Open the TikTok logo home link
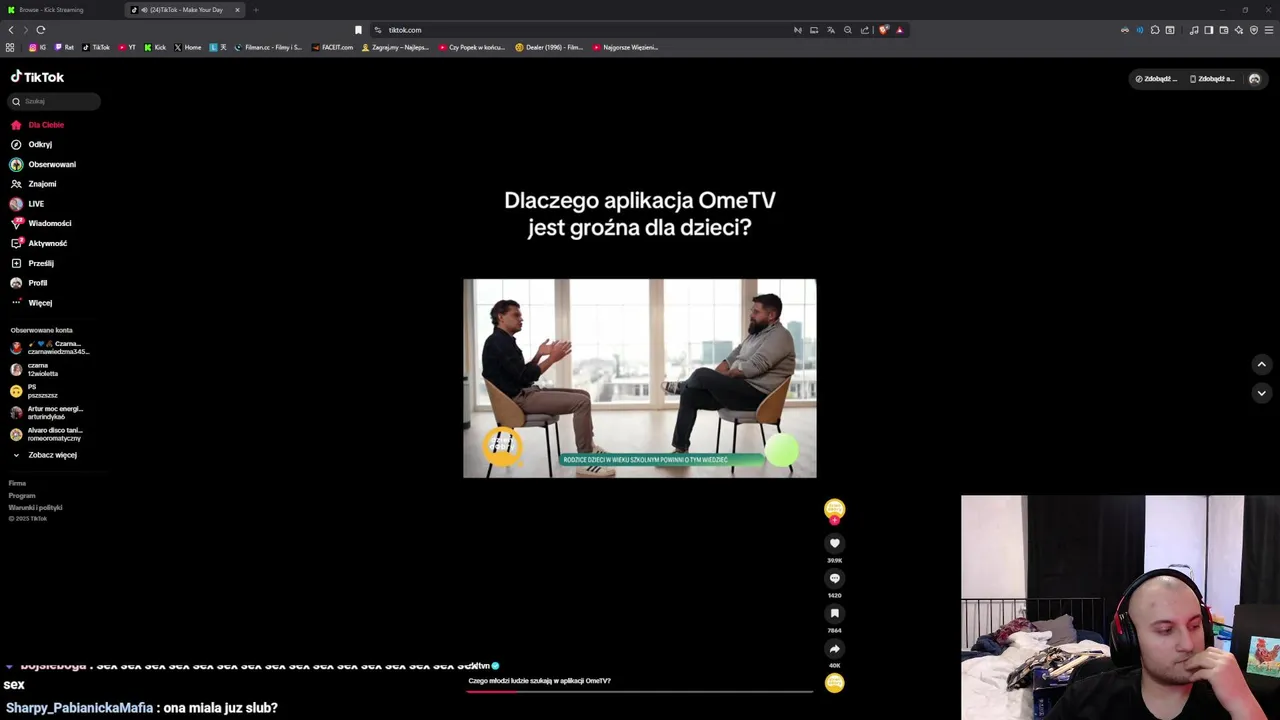Image resolution: width=1280 pixels, height=720 pixels. click(x=37, y=77)
